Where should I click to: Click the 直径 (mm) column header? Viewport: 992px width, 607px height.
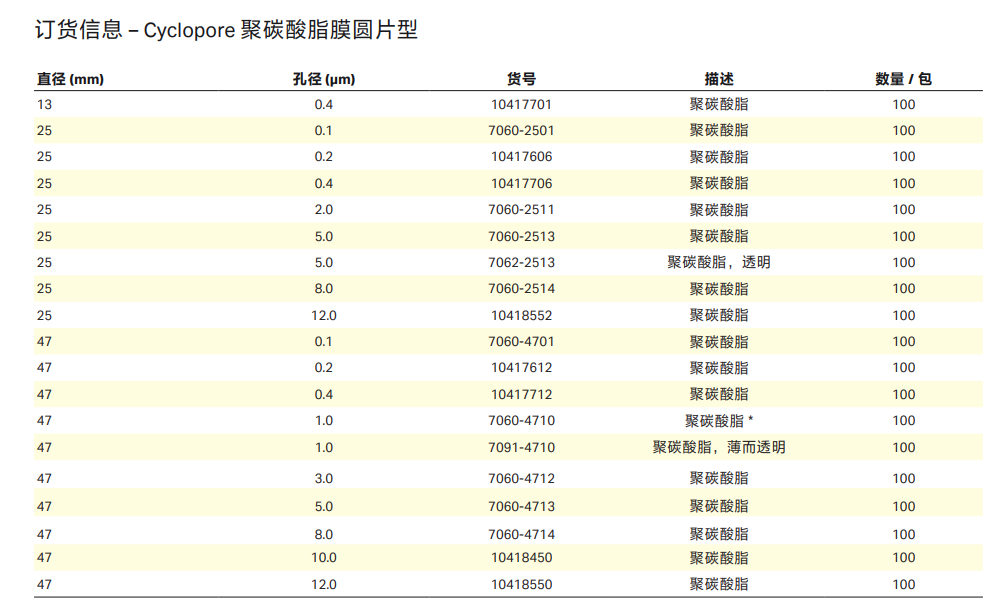[x=70, y=79]
